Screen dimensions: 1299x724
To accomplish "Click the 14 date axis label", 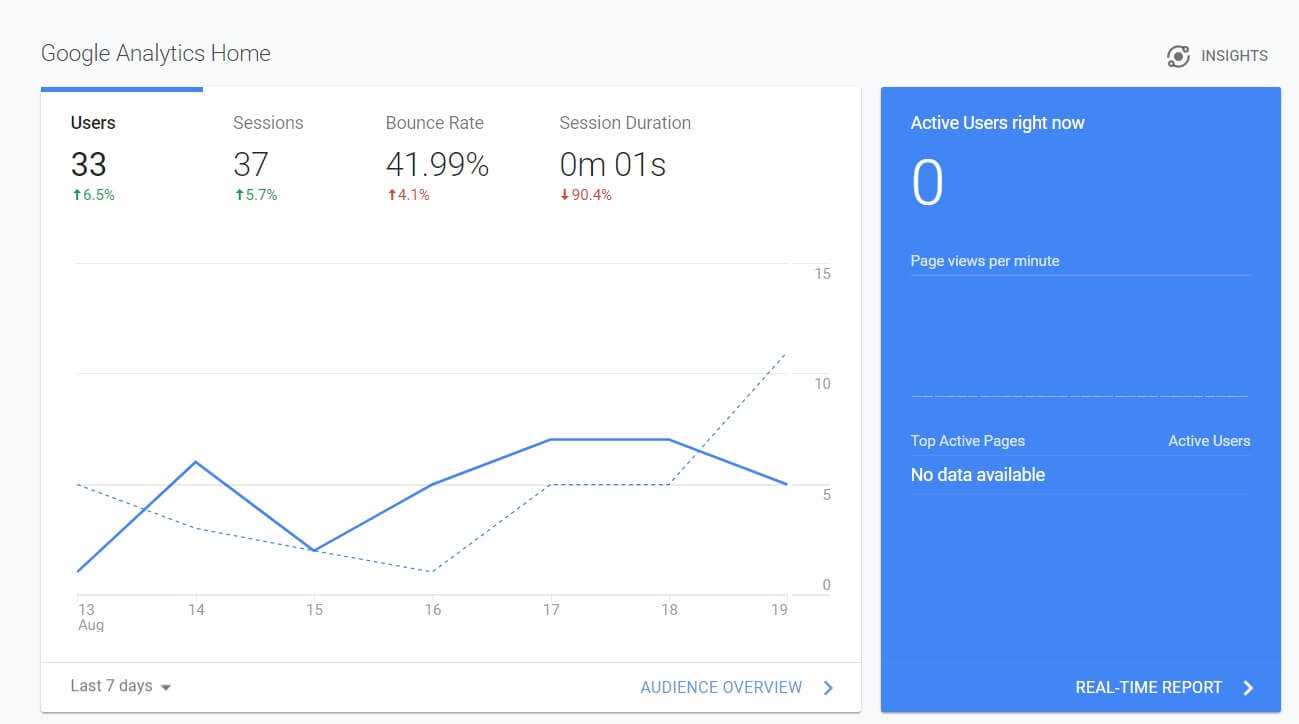I will click(196, 610).
